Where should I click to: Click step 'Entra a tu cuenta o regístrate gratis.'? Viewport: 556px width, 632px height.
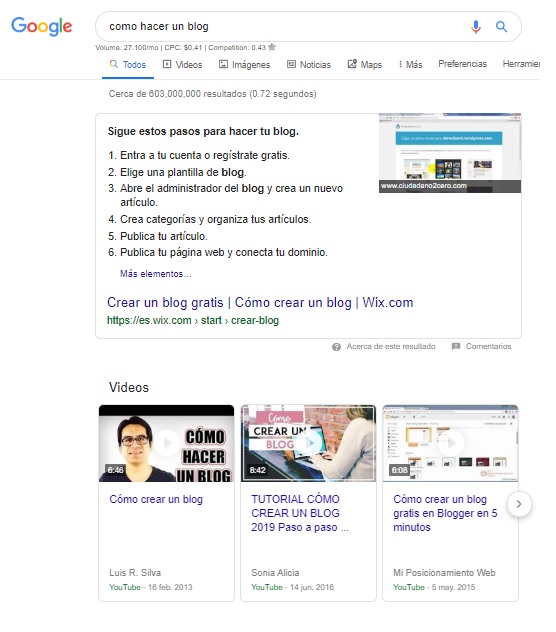pyautogui.click(x=205, y=155)
